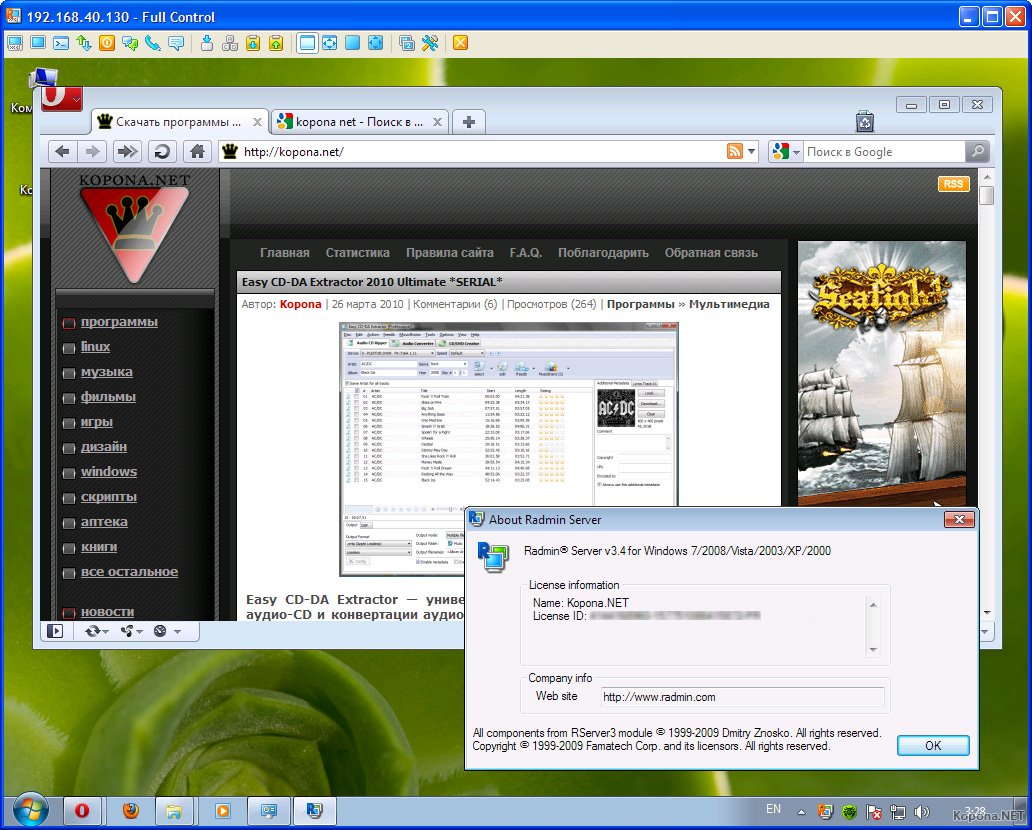The image size is (1032, 830).
Task: Open 'музыка' sidebar category link
Action: click(107, 372)
